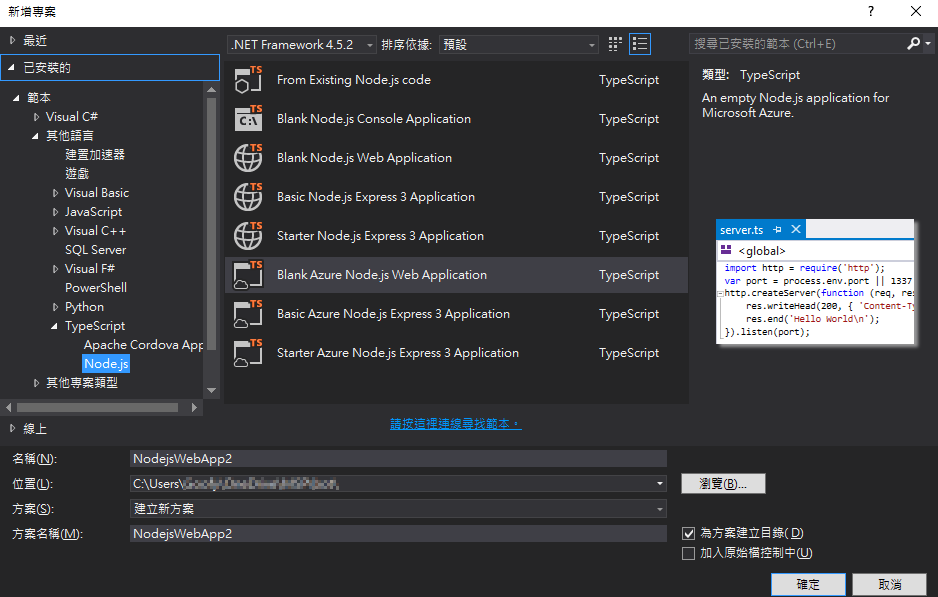Click the search magnifier icon
Screen dimensions: 938x597
pyautogui.click(x=914, y=44)
